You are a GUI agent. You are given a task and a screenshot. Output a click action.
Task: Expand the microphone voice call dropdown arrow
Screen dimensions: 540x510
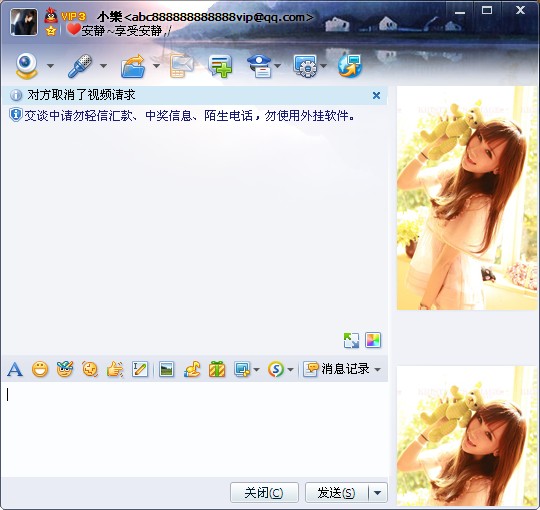(103, 66)
